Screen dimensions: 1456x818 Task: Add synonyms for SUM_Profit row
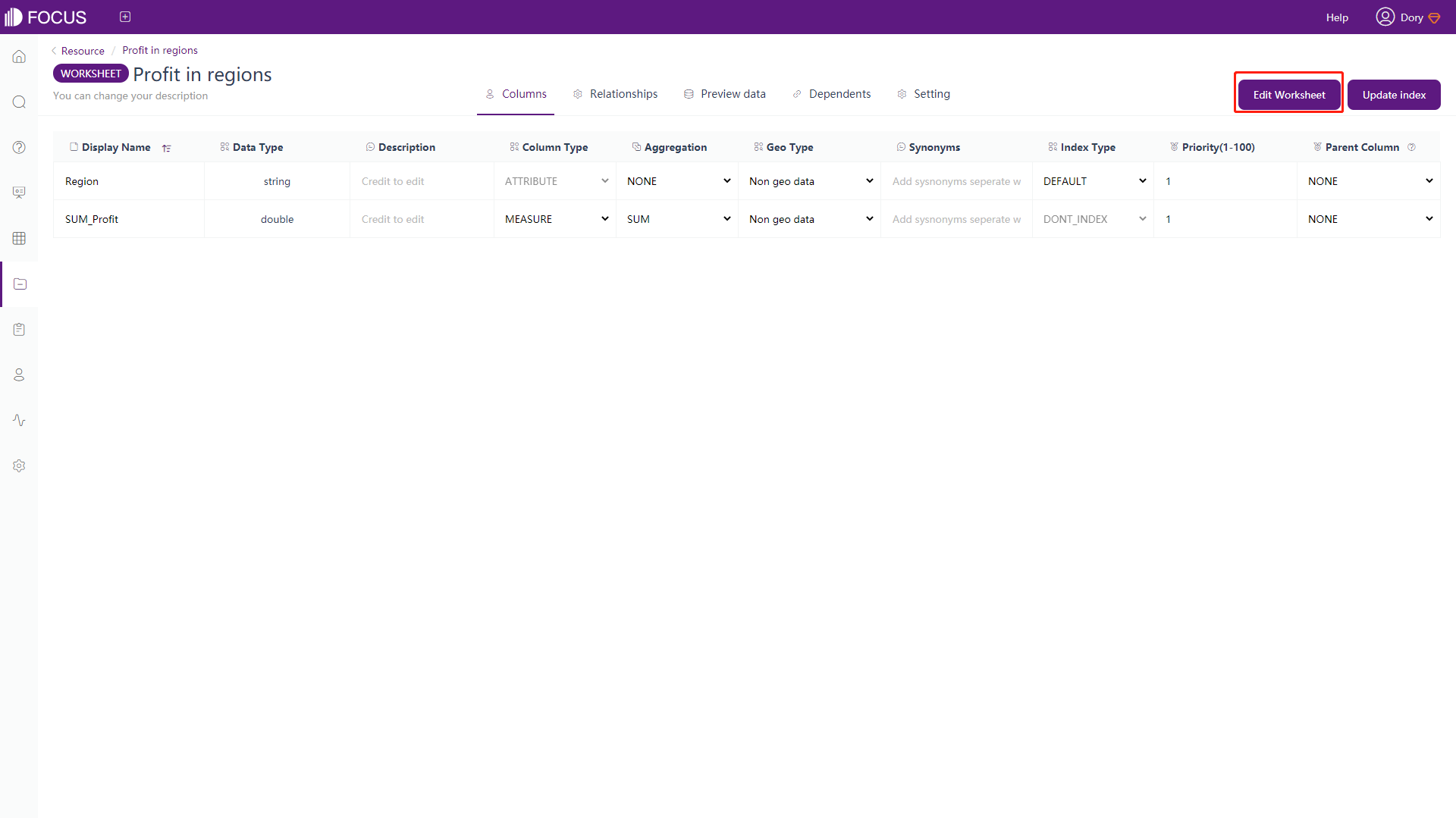pos(957,219)
